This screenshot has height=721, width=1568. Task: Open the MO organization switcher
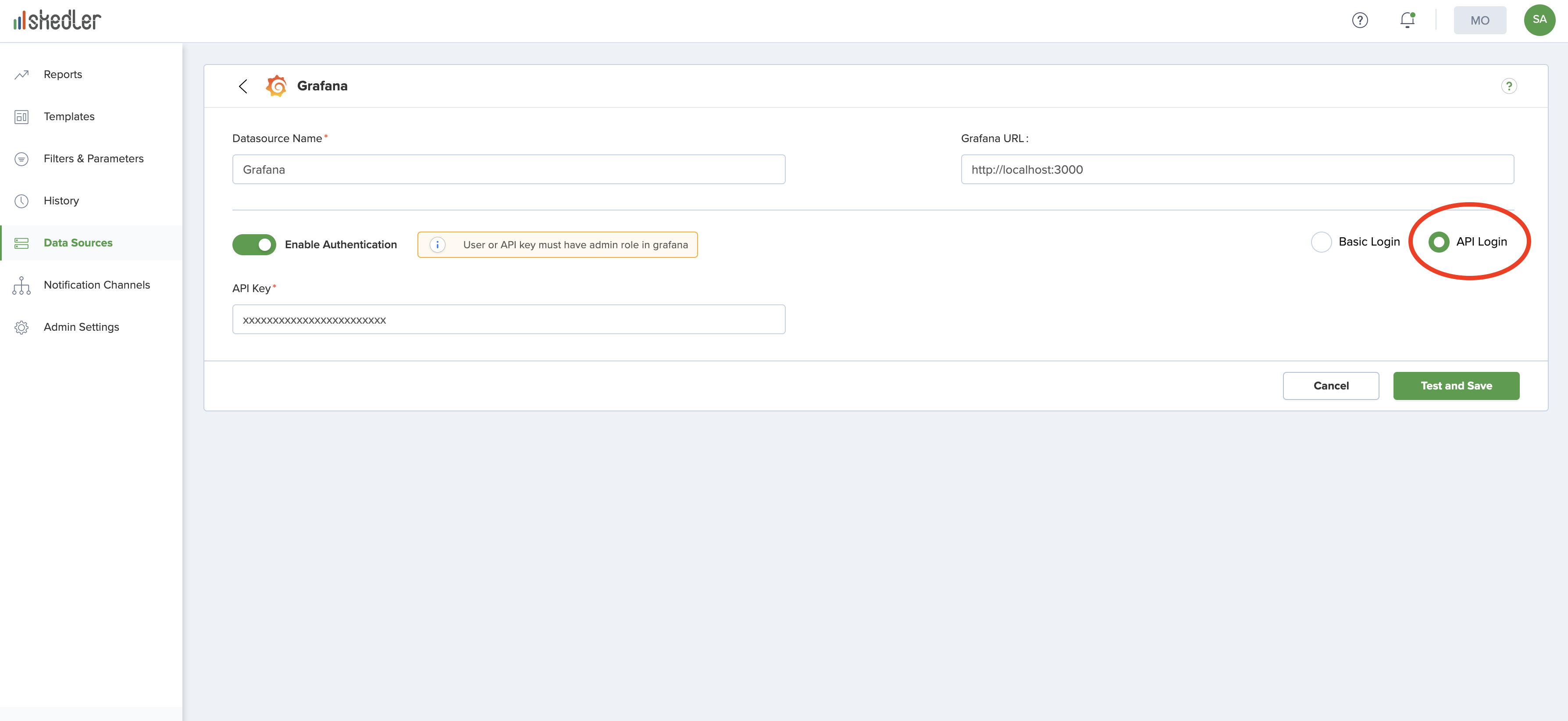coord(1479,20)
